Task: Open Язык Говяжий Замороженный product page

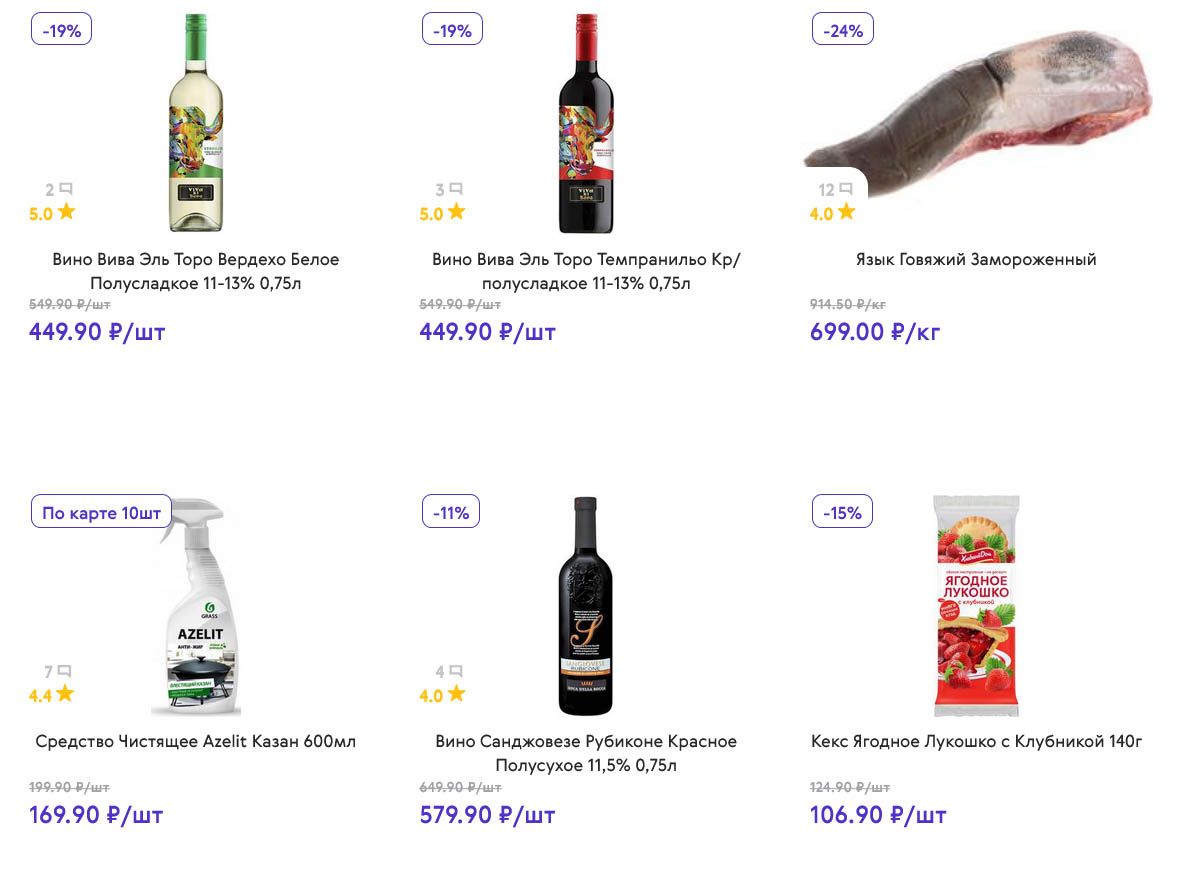Action: [x=976, y=260]
